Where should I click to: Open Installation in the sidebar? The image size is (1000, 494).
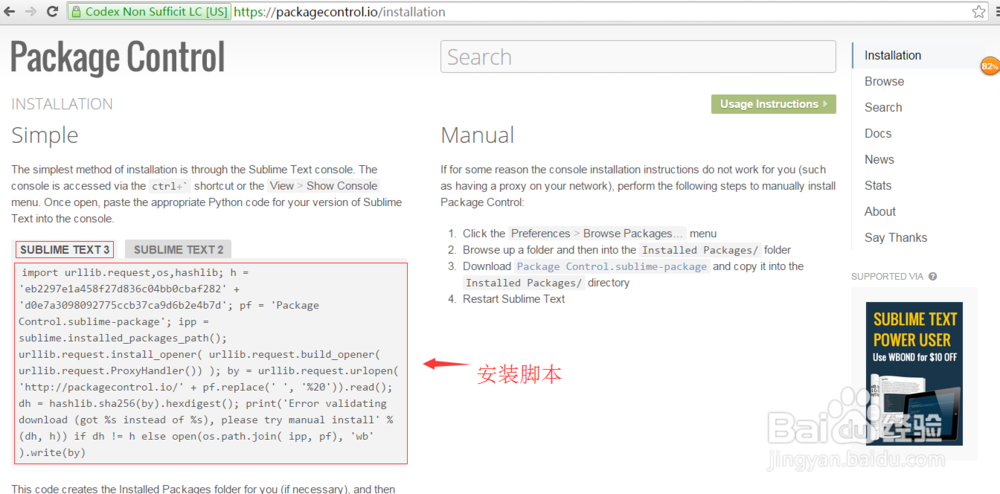coord(892,55)
